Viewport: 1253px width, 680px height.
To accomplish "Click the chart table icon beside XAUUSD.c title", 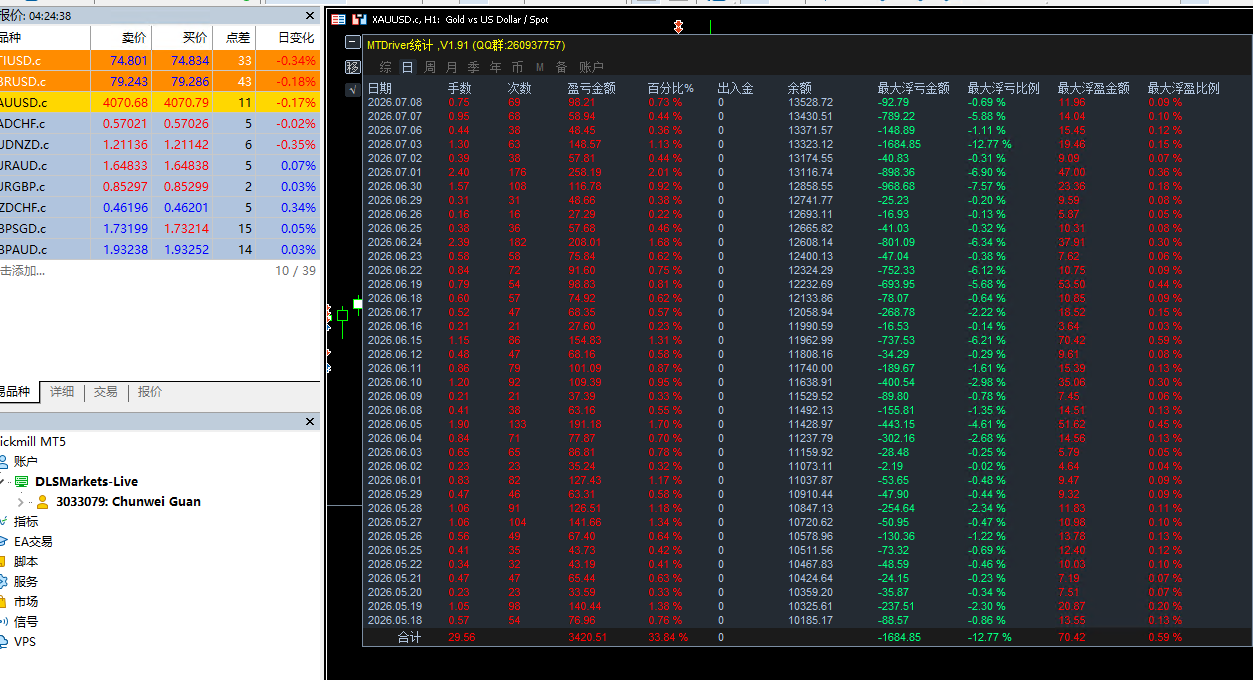I will pos(338,19).
